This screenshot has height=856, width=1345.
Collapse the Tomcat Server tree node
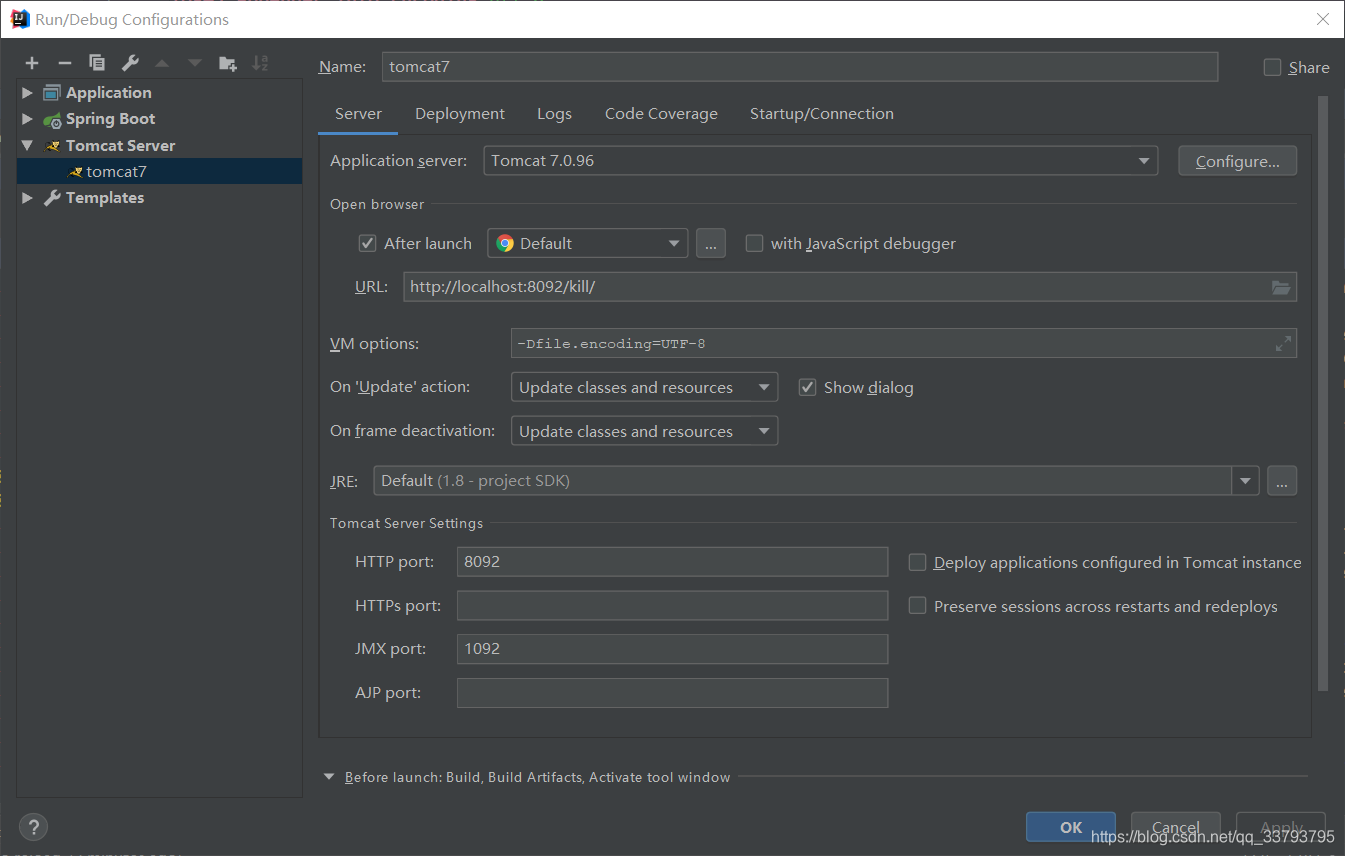[28, 146]
